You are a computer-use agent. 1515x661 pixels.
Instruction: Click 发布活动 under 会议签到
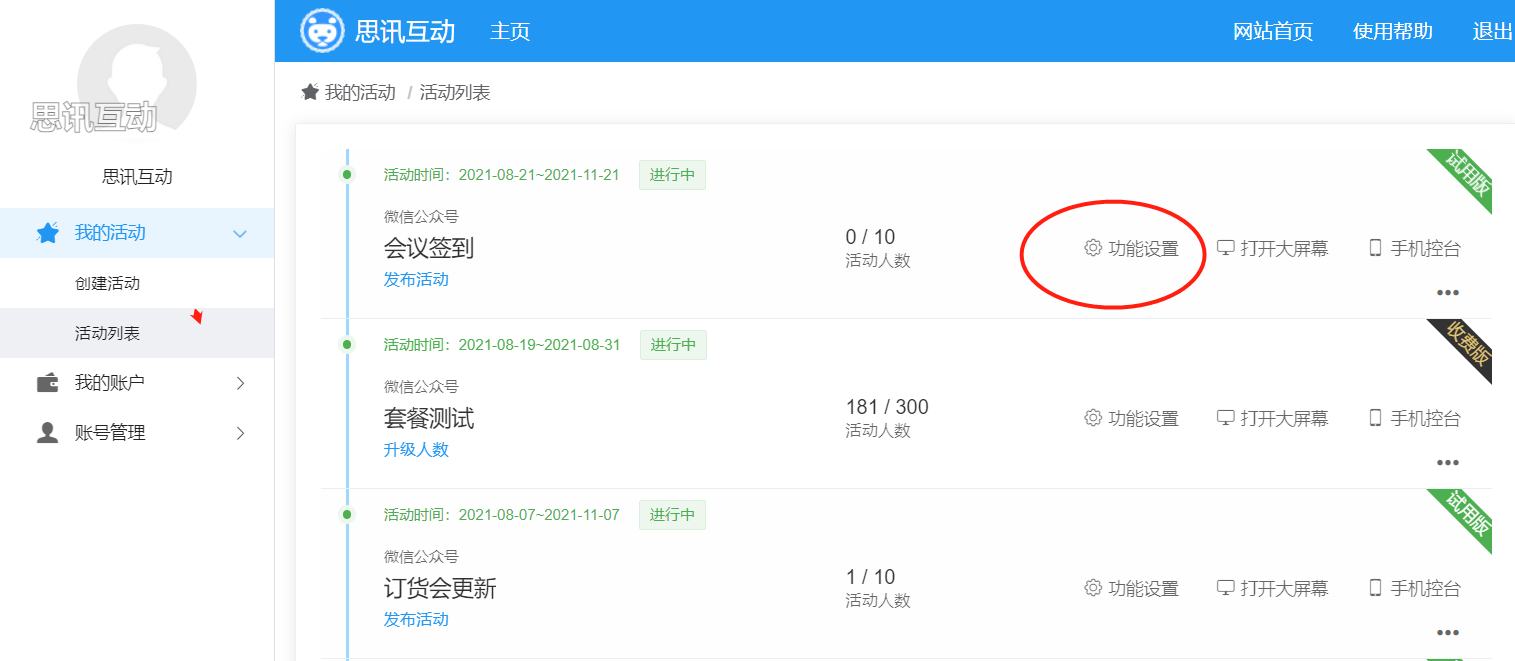coord(416,279)
